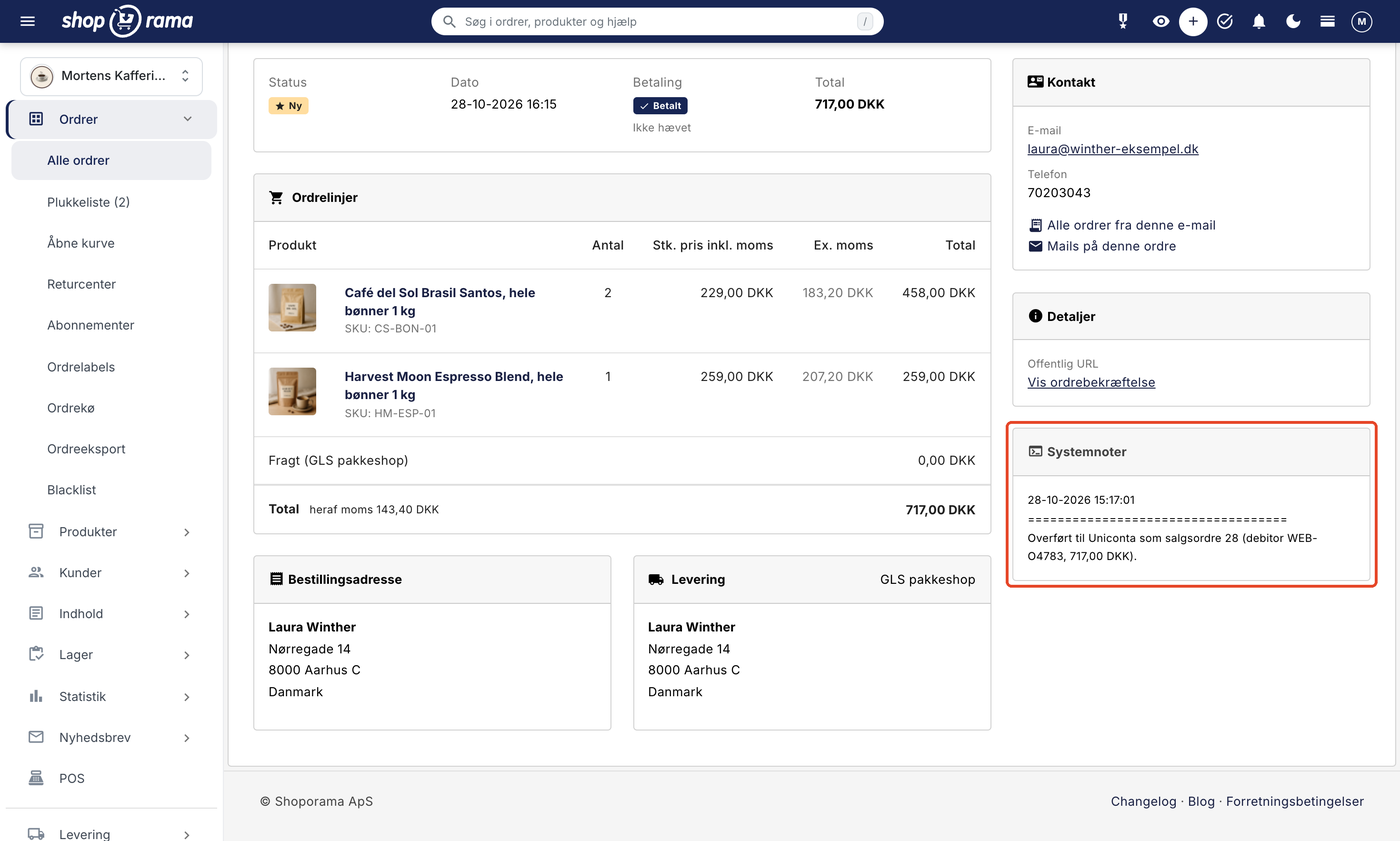Image resolution: width=1400 pixels, height=841 pixels.
Task: Click the Ny status badge
Action: tap(288, 105)
